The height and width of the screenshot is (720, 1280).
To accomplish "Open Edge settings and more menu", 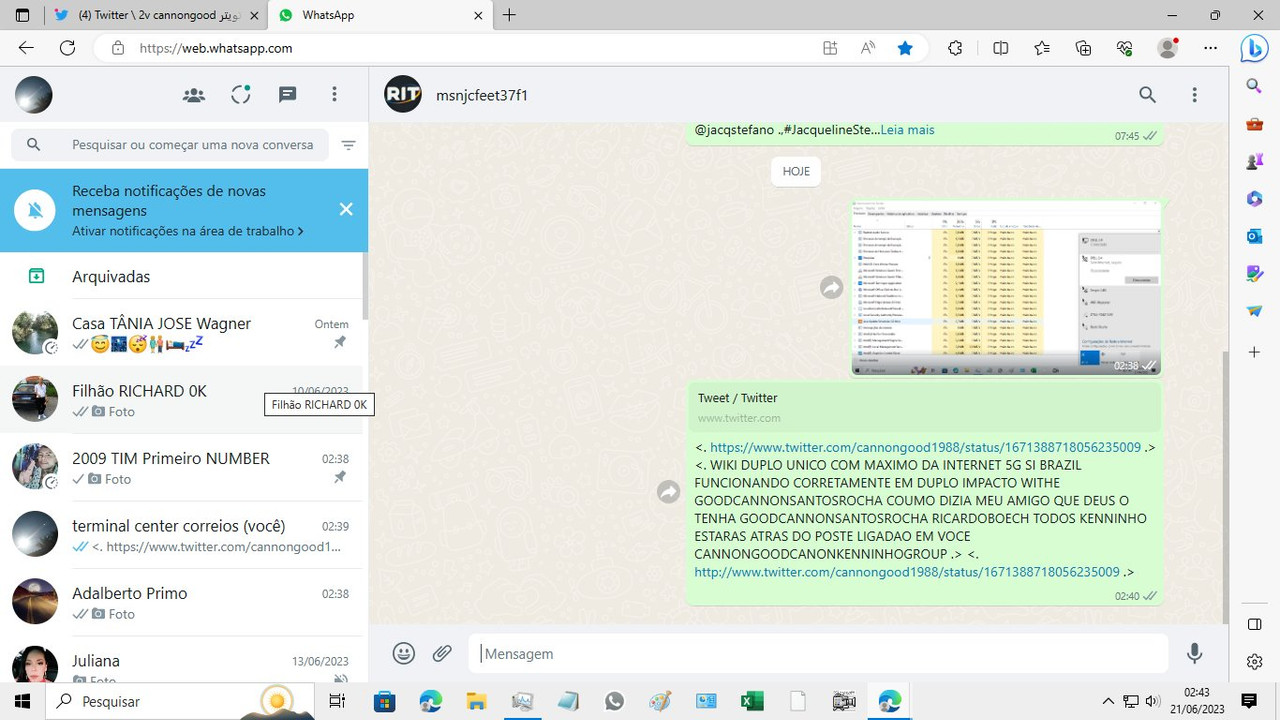I will (1211, 48).
